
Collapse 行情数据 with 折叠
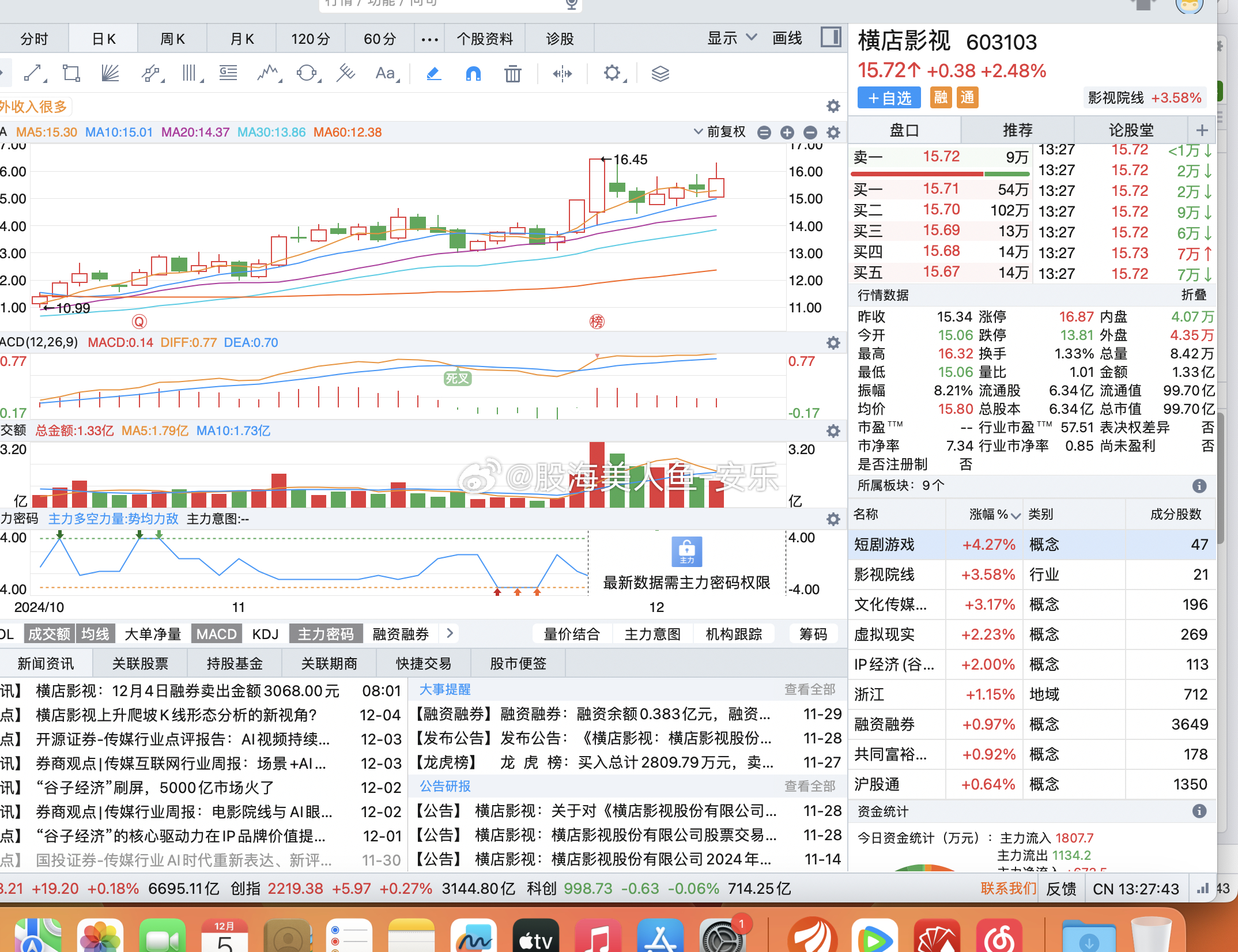[x=1194, y=295]
